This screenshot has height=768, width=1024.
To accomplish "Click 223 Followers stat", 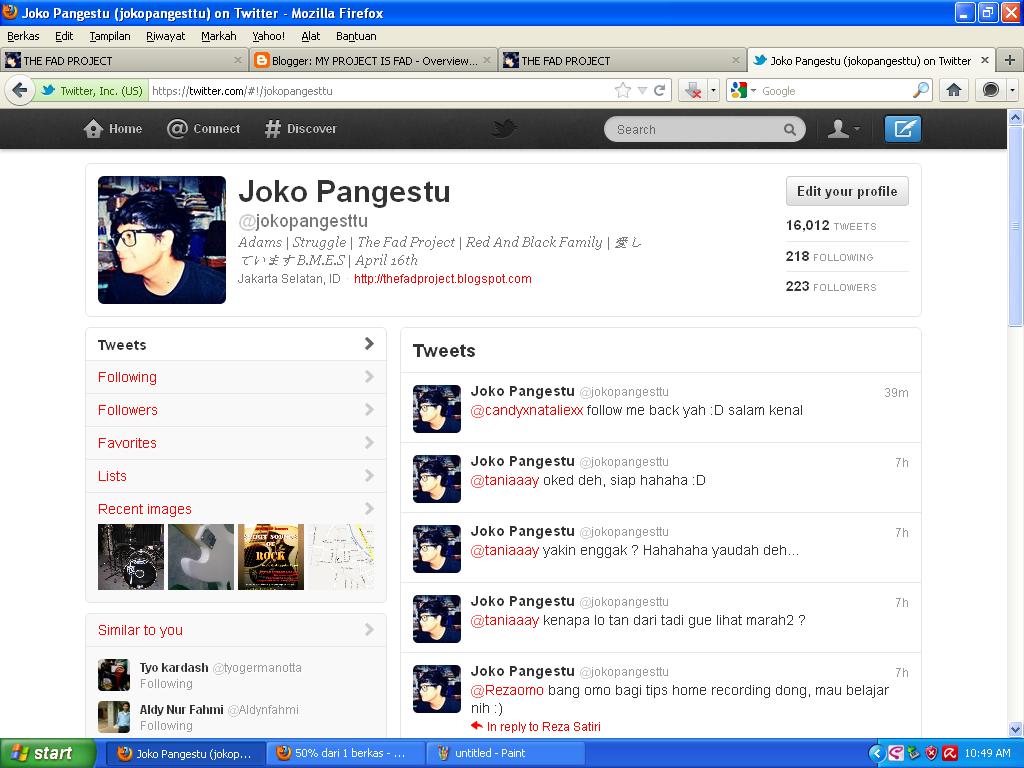I will pos(831,287).
